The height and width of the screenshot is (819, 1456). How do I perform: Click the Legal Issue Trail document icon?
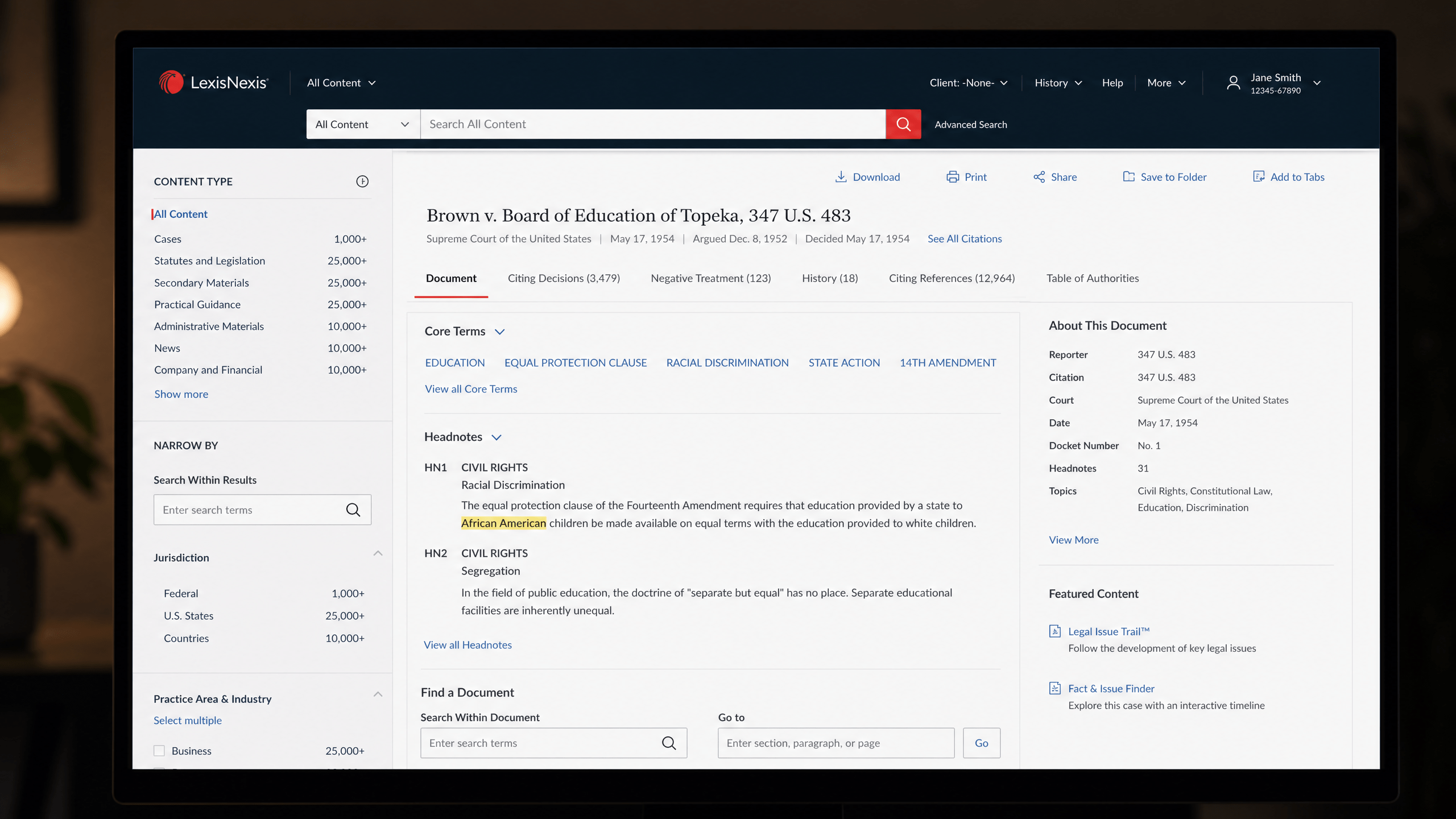point(1055,631)
